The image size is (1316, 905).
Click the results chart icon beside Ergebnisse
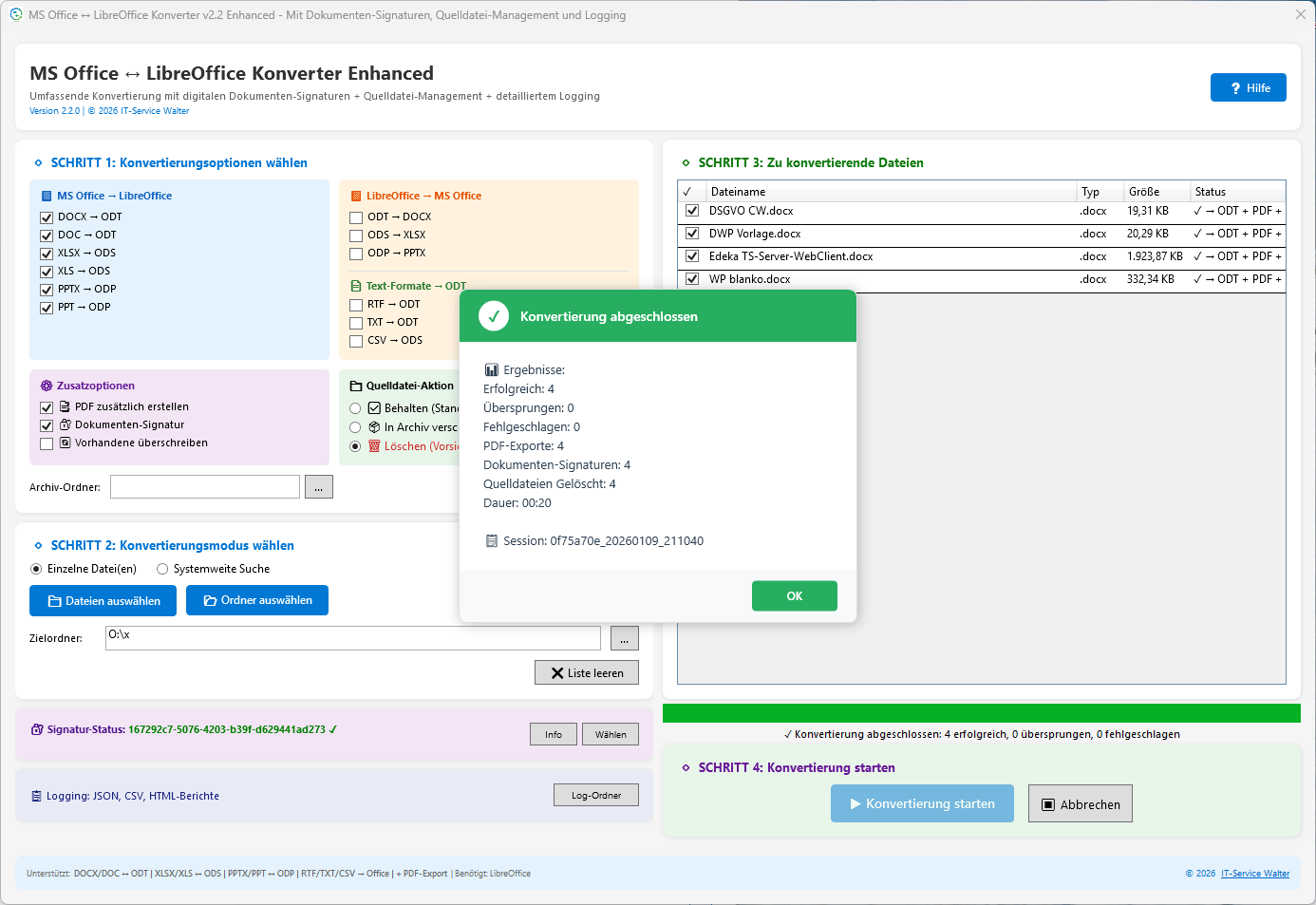pos(491,370)
